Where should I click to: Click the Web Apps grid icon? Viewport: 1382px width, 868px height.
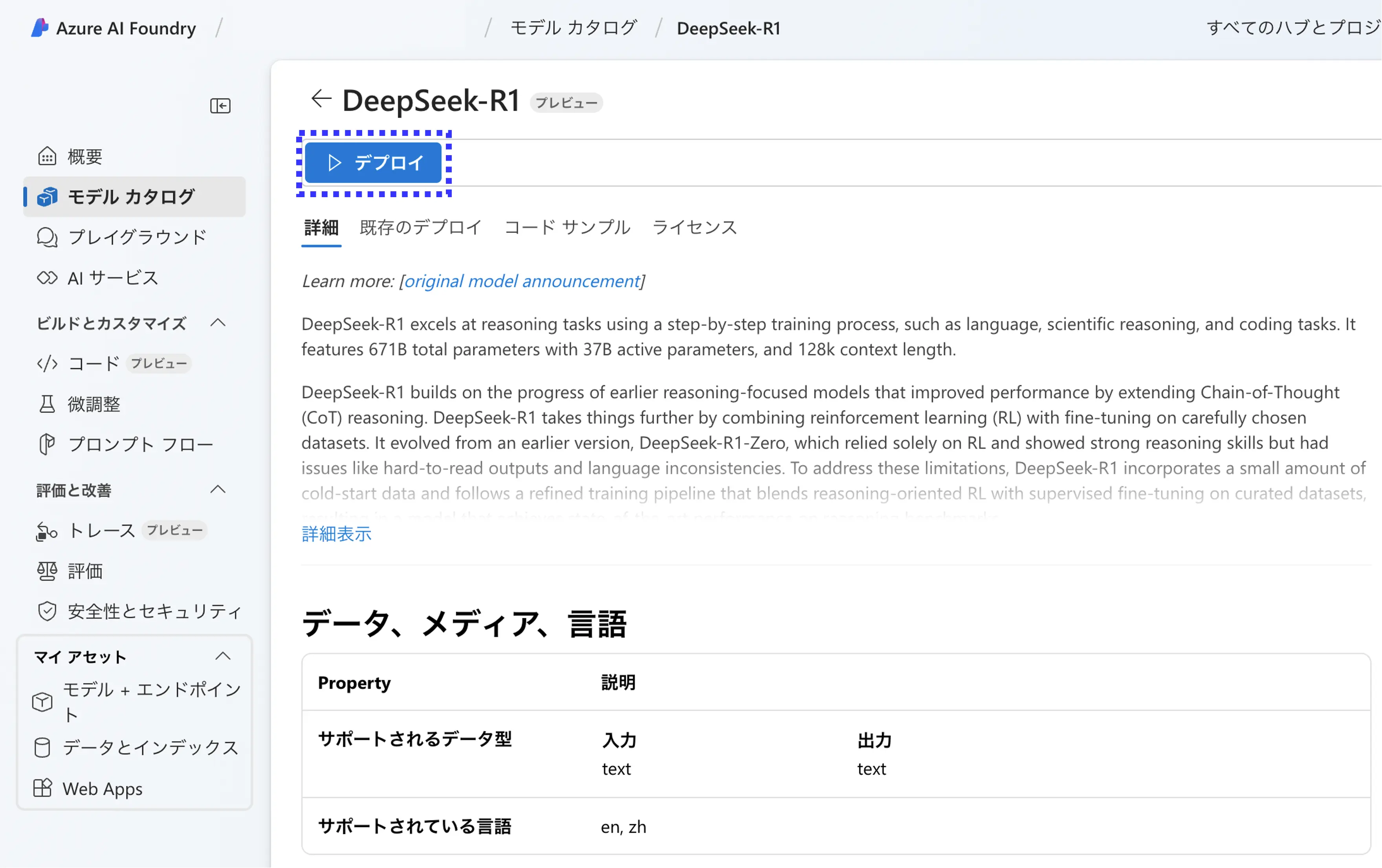(x=42, y=788)
